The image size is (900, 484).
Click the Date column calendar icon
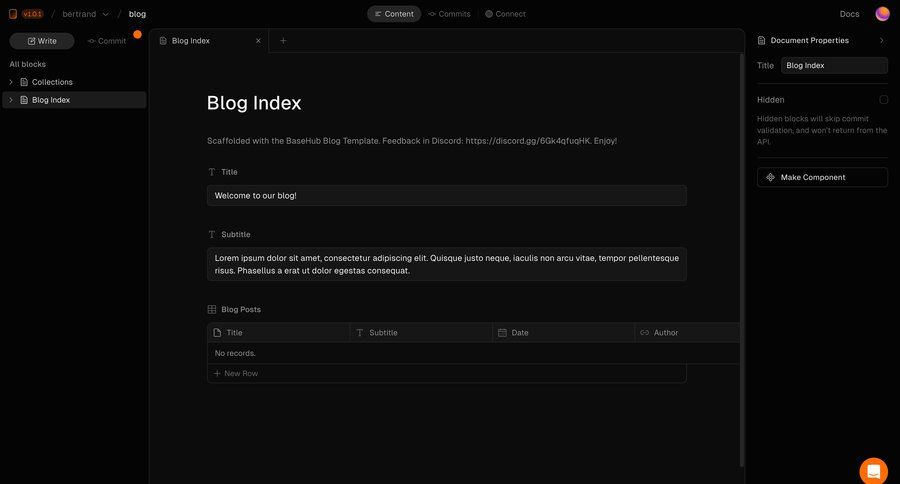[502, 333]
